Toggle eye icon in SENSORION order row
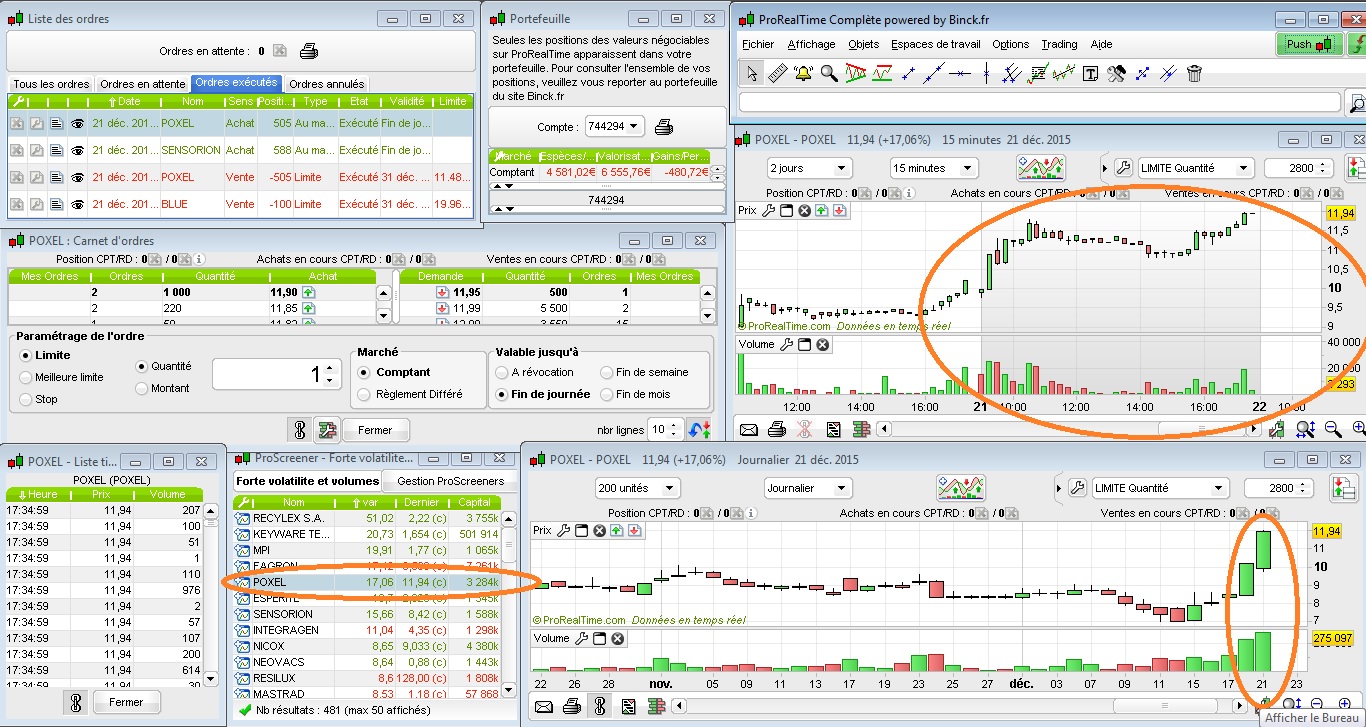This screenshot has width=1366, height=727. [x=77, y=150]
